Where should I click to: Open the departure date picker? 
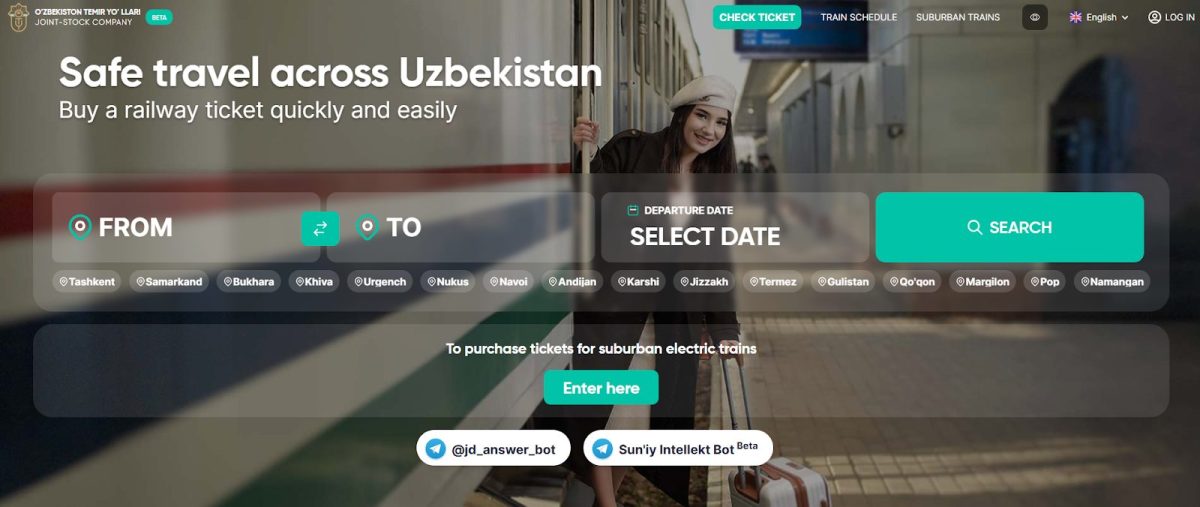(735, 227)
